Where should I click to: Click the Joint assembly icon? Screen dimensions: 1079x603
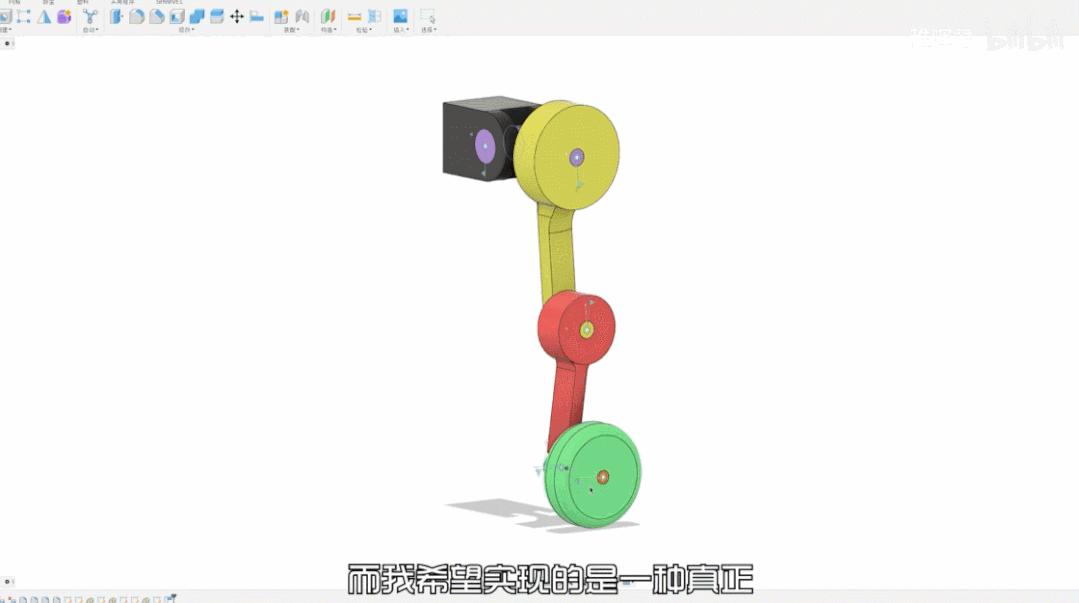click(302, 17)
